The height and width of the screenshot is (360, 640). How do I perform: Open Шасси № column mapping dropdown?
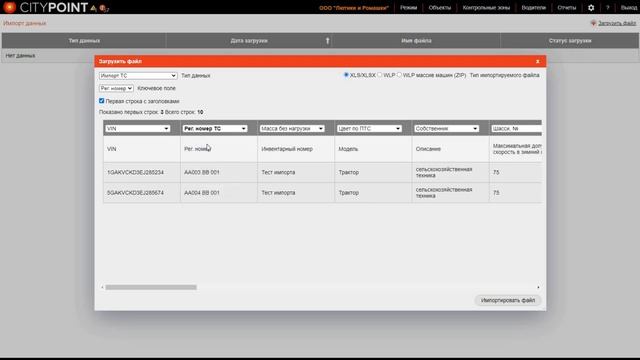(x=516, y=129)
